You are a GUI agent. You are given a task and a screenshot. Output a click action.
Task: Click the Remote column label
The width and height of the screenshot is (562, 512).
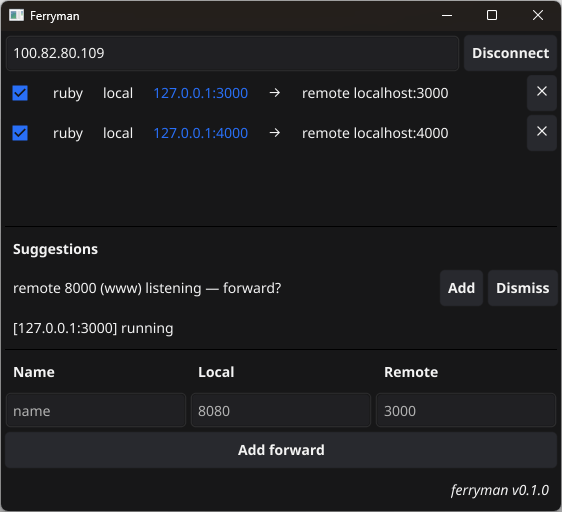point(411,372)
